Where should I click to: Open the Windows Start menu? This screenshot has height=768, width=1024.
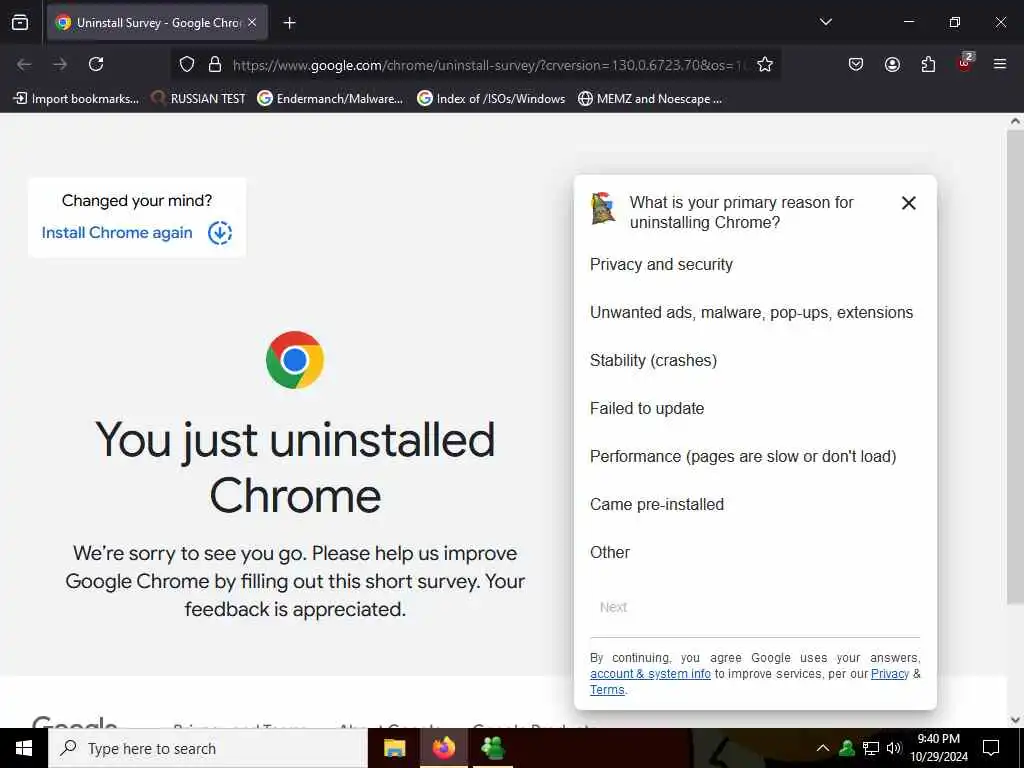[x=24, y=748]
